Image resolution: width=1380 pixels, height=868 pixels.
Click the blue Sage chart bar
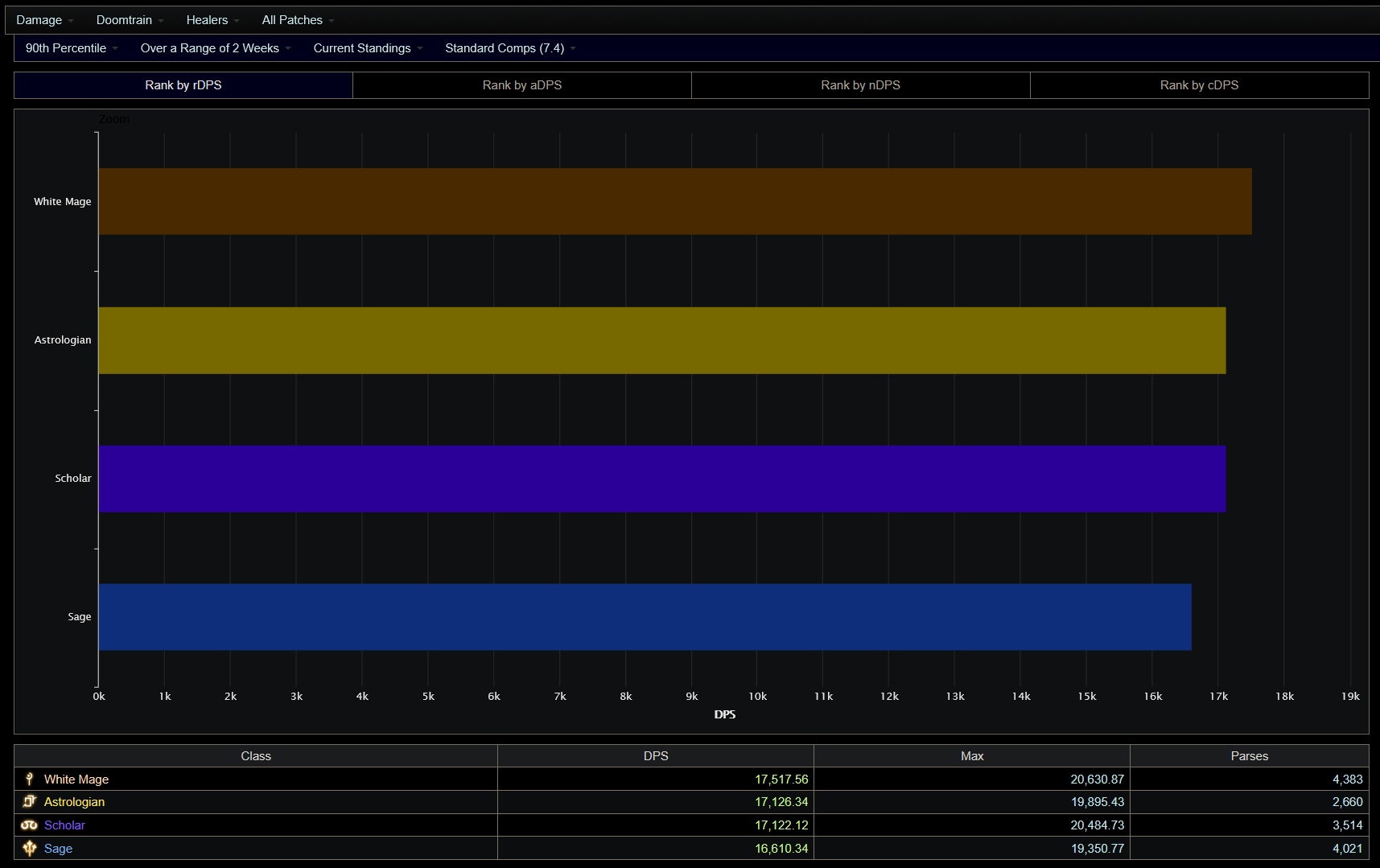pos(645,617)
